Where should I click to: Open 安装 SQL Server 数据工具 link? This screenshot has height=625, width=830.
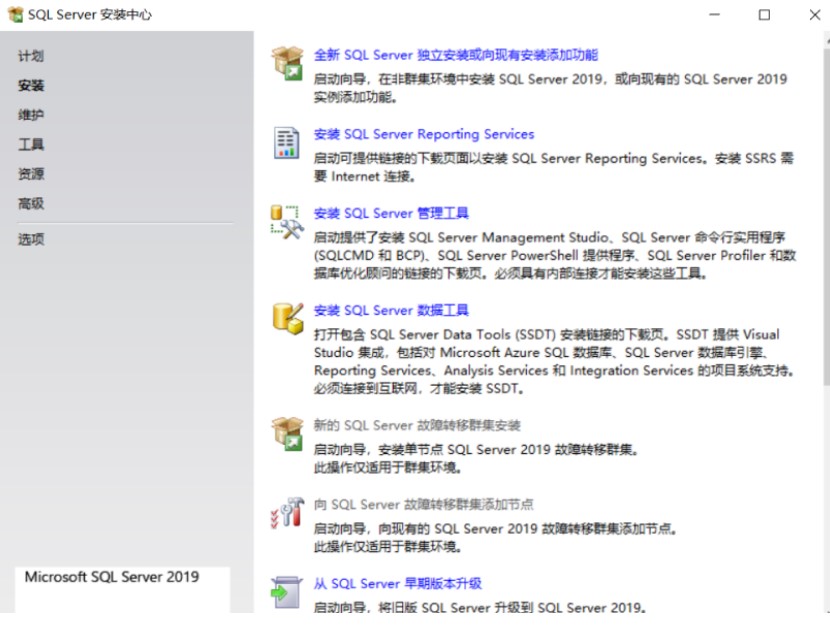[x=391, y=310]
